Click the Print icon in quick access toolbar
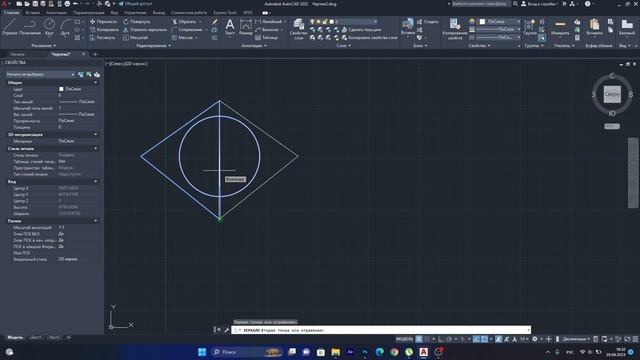The image size is (640, 360). [x=67, y=4]
